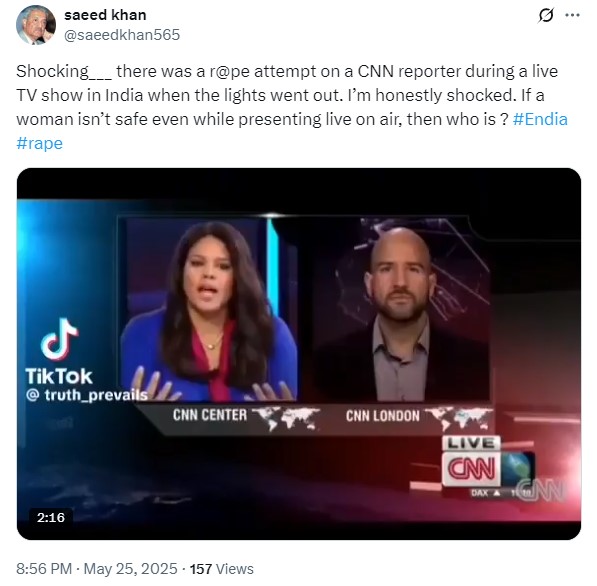Click the globe graphic beside the CNN logo
Screen dimensions: 597x586
[518, 469]
